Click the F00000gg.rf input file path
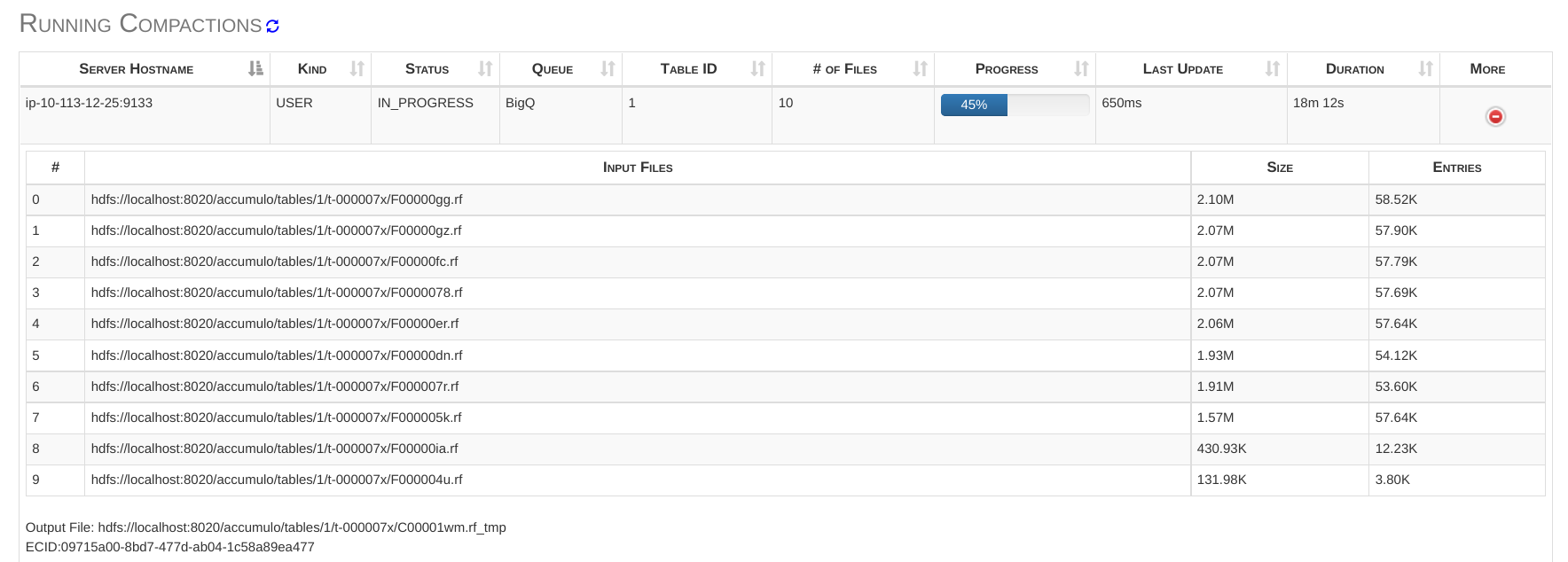The height and width of the screenshot is (562, 1568). 277,199
